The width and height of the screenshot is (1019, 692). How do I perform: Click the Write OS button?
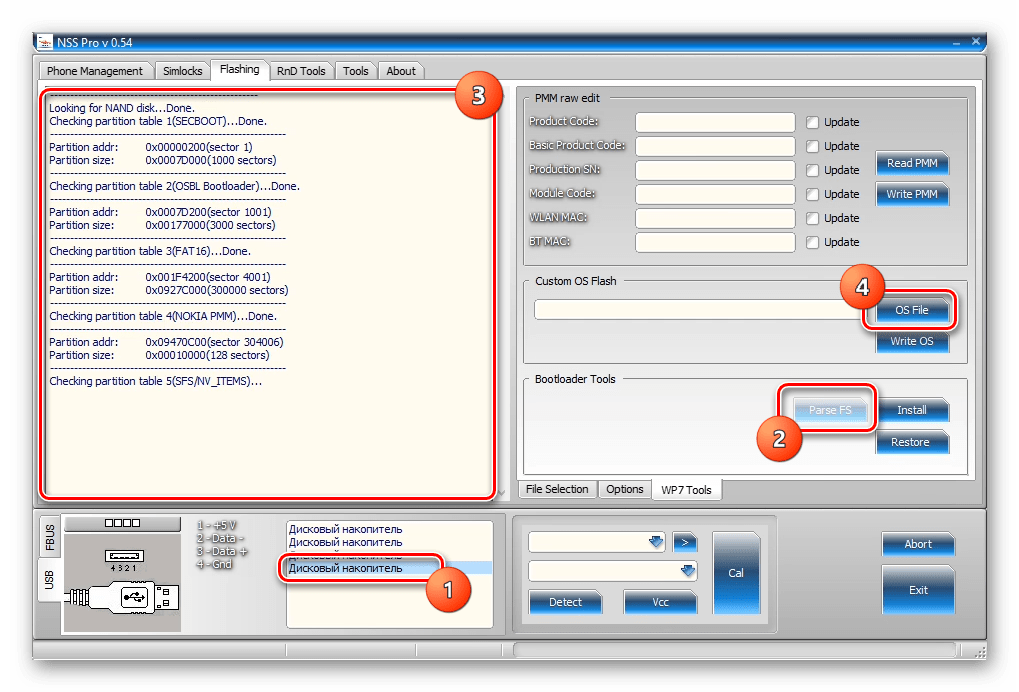(912, 341)
